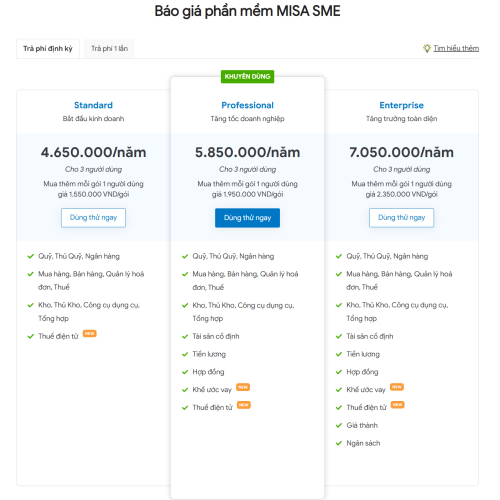Open the 'Trả phí 1 lần' tab
The height and width of the screenshot is (500, 500).
109,49
